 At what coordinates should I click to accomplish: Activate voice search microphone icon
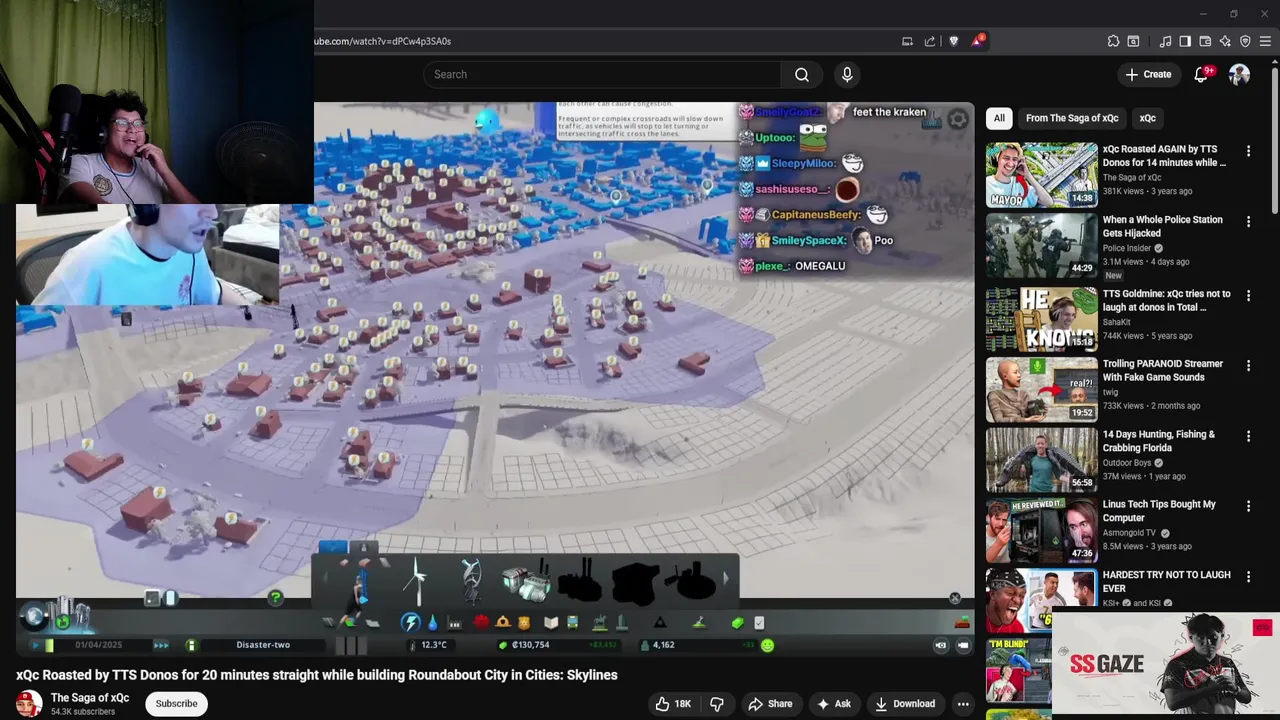point(847,74)
